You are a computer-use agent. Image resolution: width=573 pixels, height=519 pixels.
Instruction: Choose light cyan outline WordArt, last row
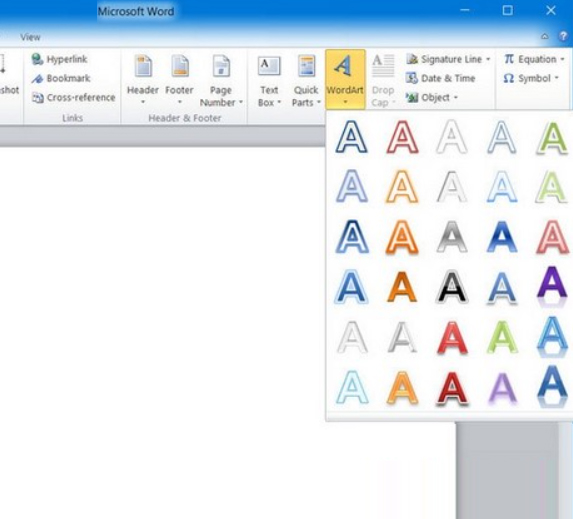coord(351,387)
